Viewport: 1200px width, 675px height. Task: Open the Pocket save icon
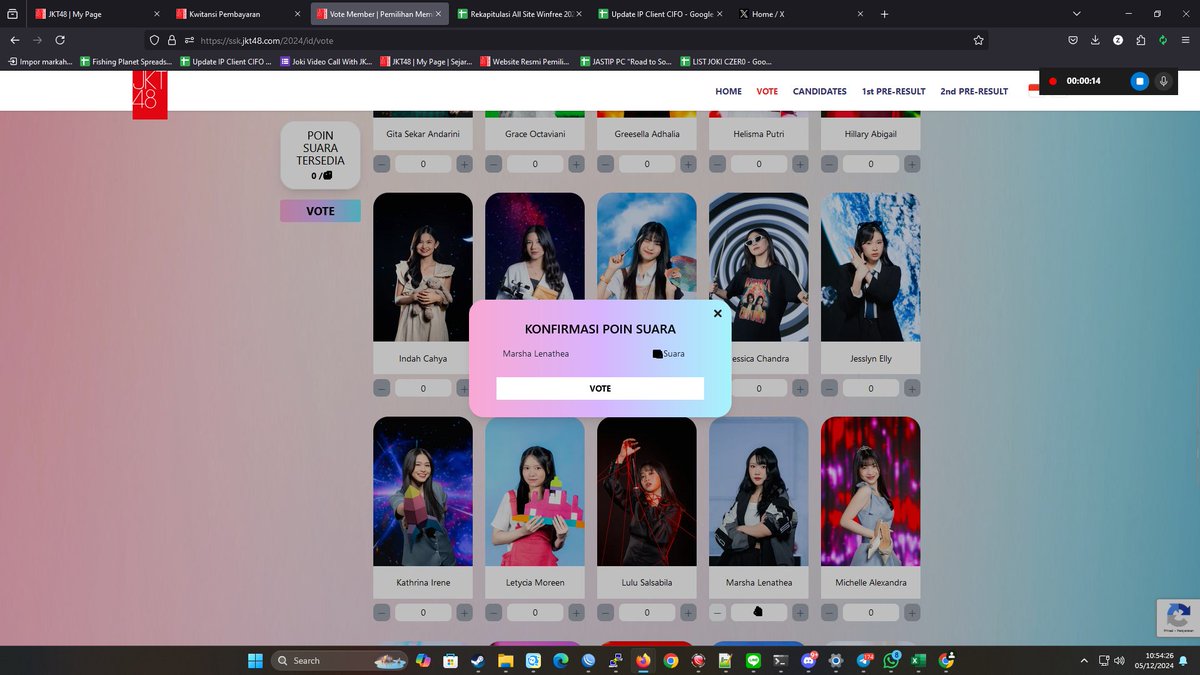pyautogui.click(x=1073, y=40)
